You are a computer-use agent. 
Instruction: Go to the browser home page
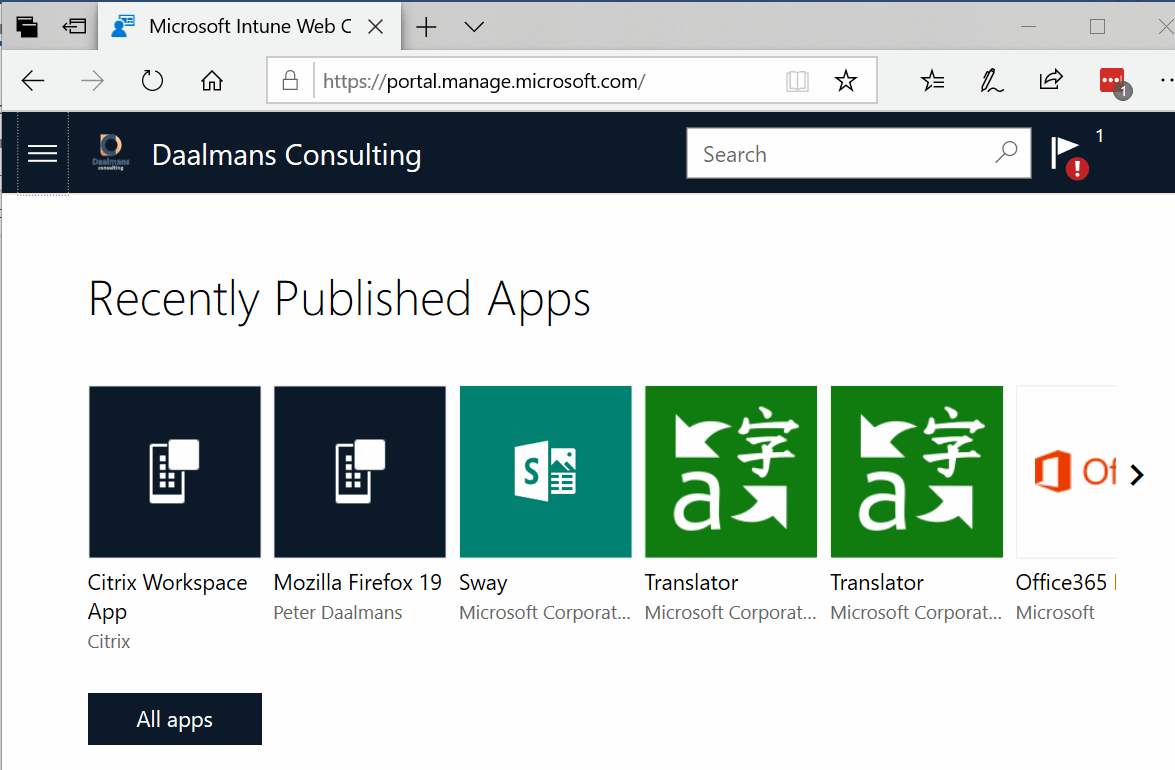[212, 81]
